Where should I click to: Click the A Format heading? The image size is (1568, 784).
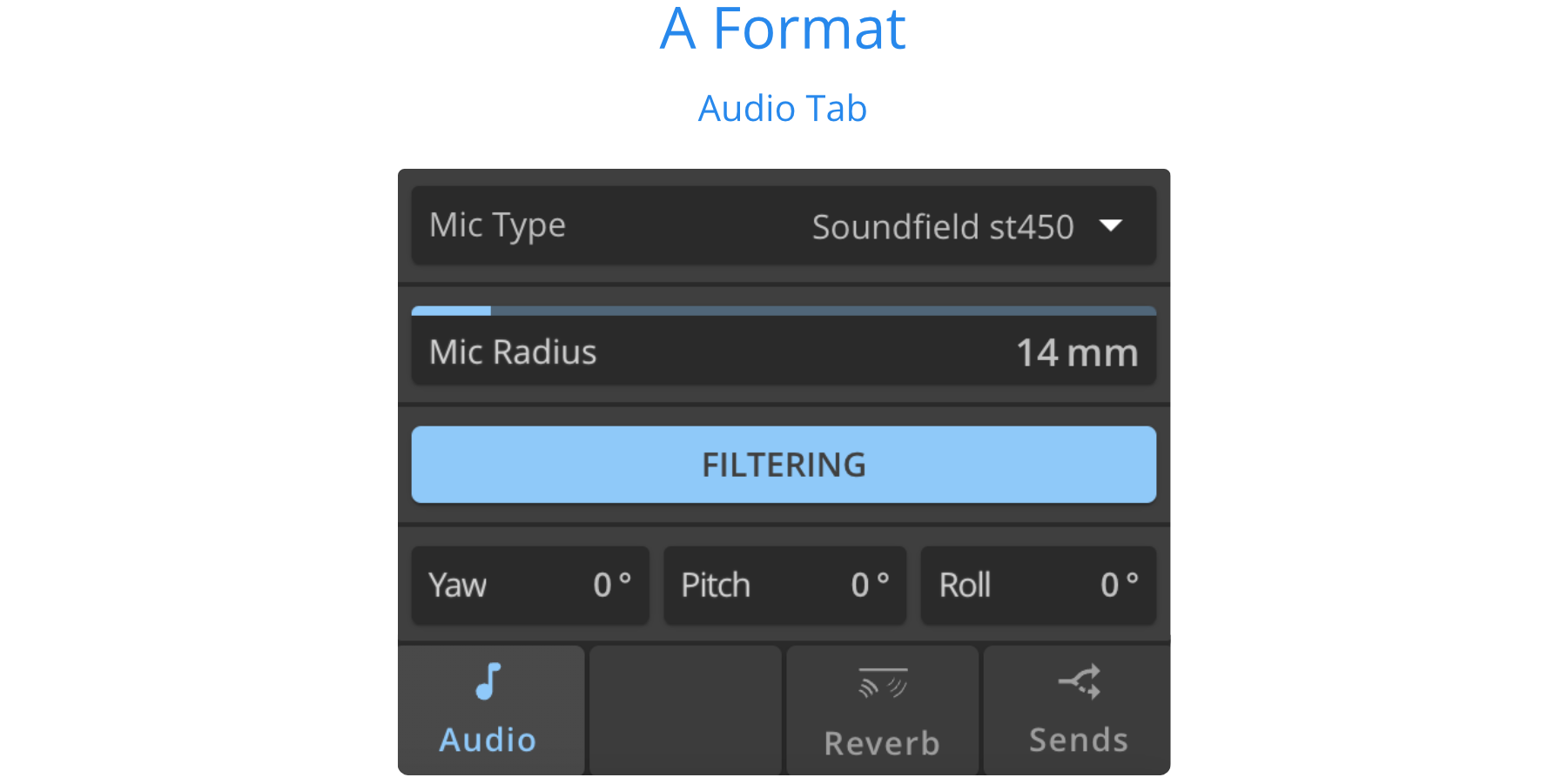click(x=783, y=29)
